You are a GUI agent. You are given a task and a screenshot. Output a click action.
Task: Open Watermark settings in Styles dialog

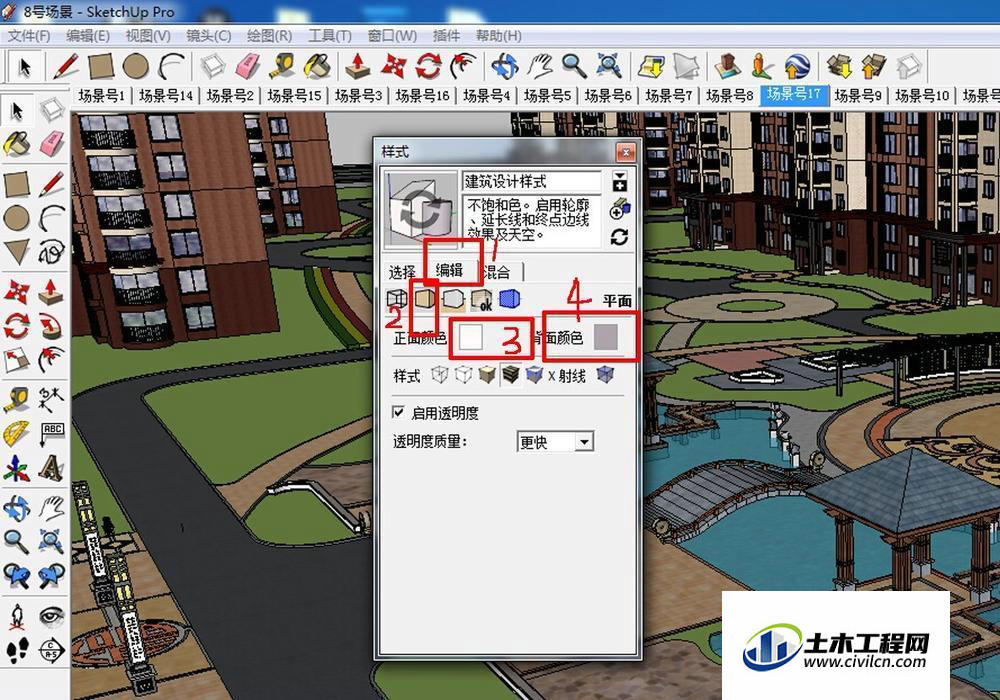[x=481, y=299]
